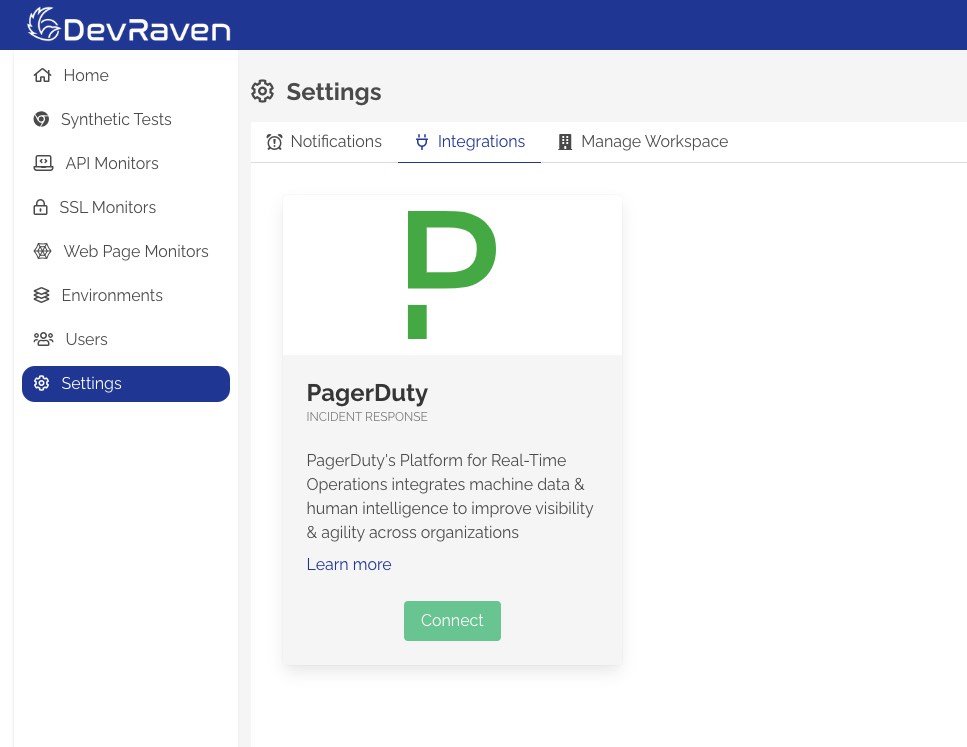Image resolution: width=967 pixels, height=747 pixels.
Task: Select the SSL Monitors padlock icon
Action: (40, 207)
